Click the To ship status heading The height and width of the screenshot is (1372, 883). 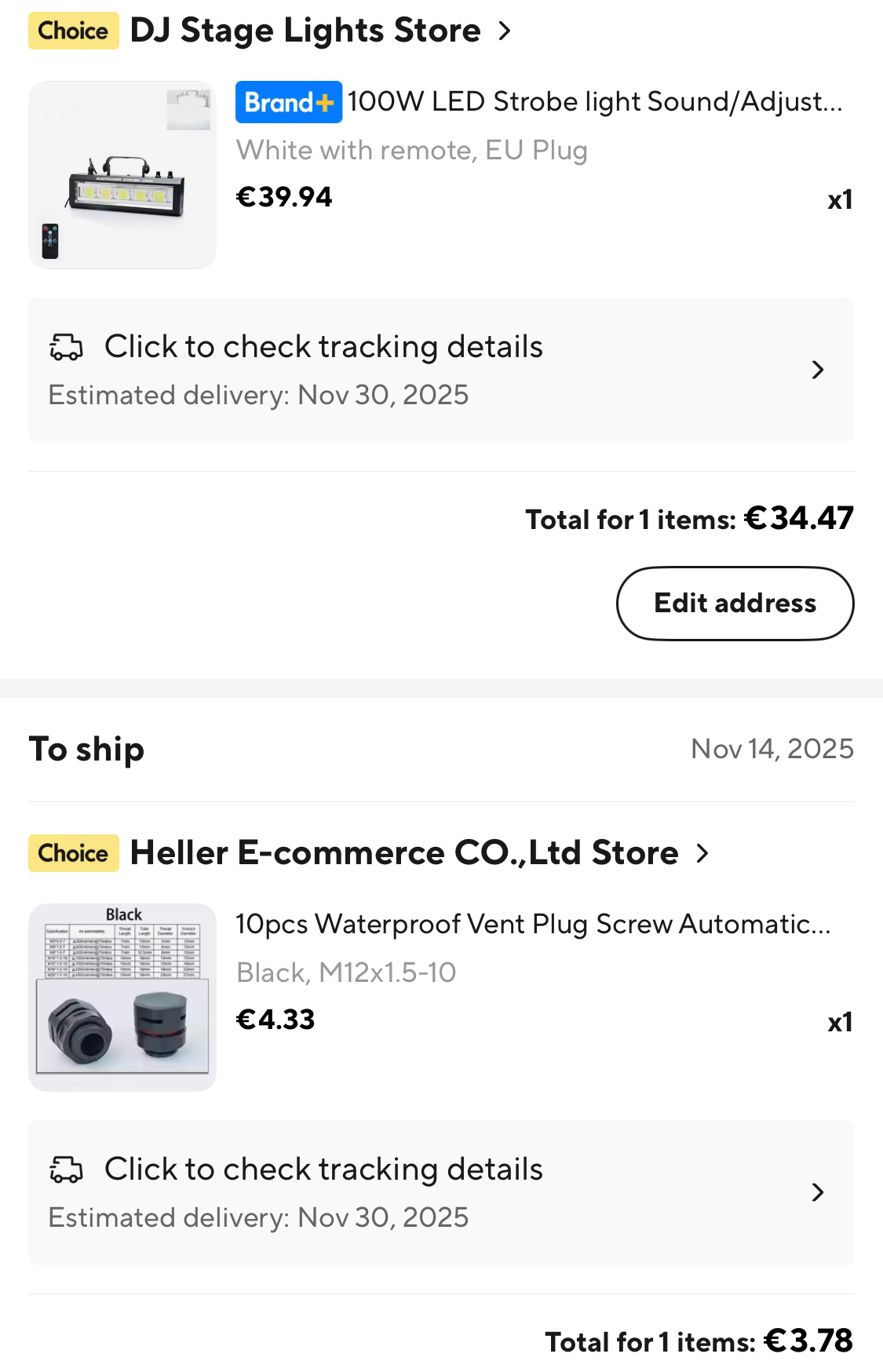pyautogui.click(x=86, y=750)
